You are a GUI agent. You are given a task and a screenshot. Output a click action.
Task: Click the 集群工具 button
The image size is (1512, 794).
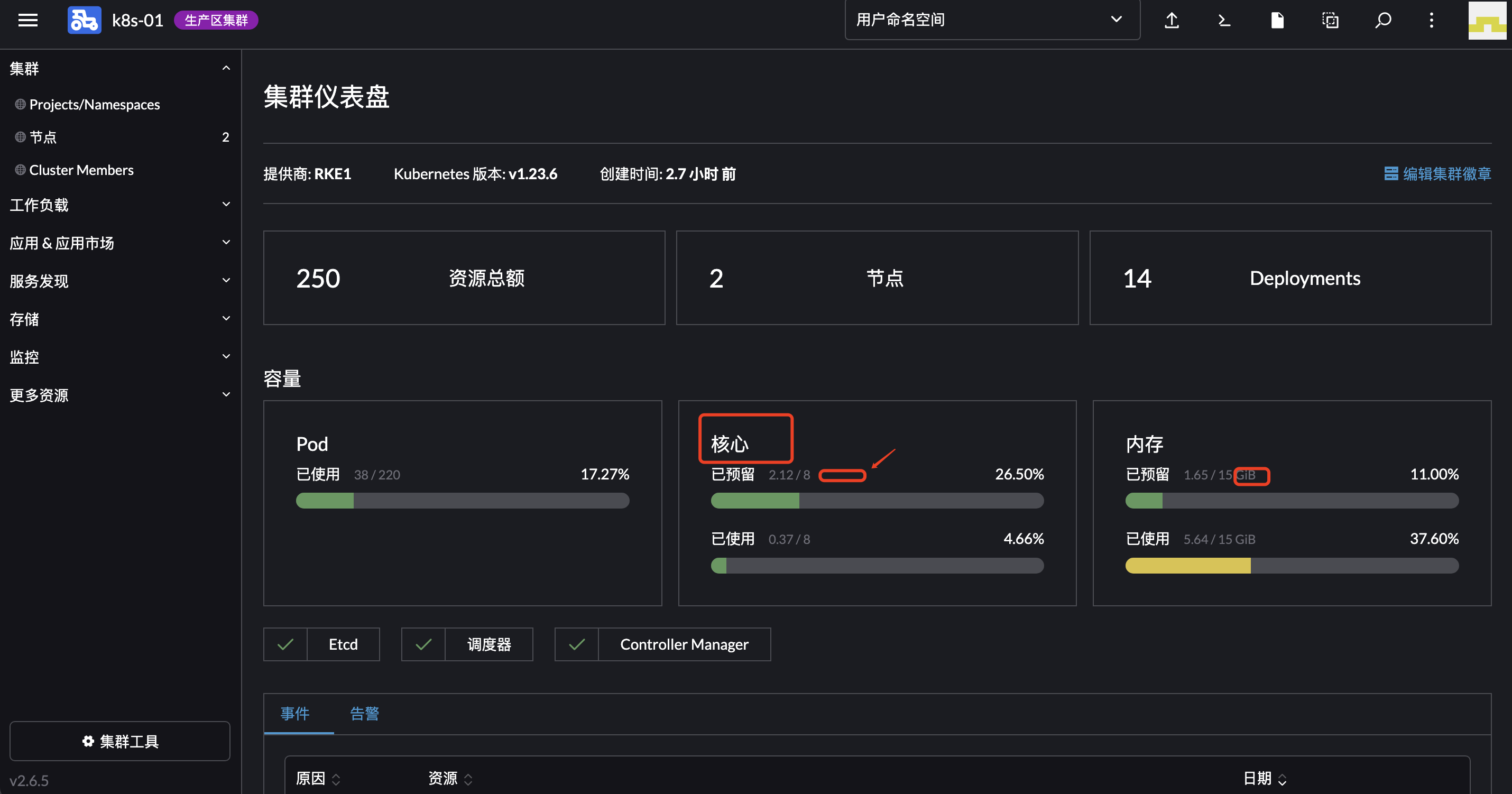[119, 741]
